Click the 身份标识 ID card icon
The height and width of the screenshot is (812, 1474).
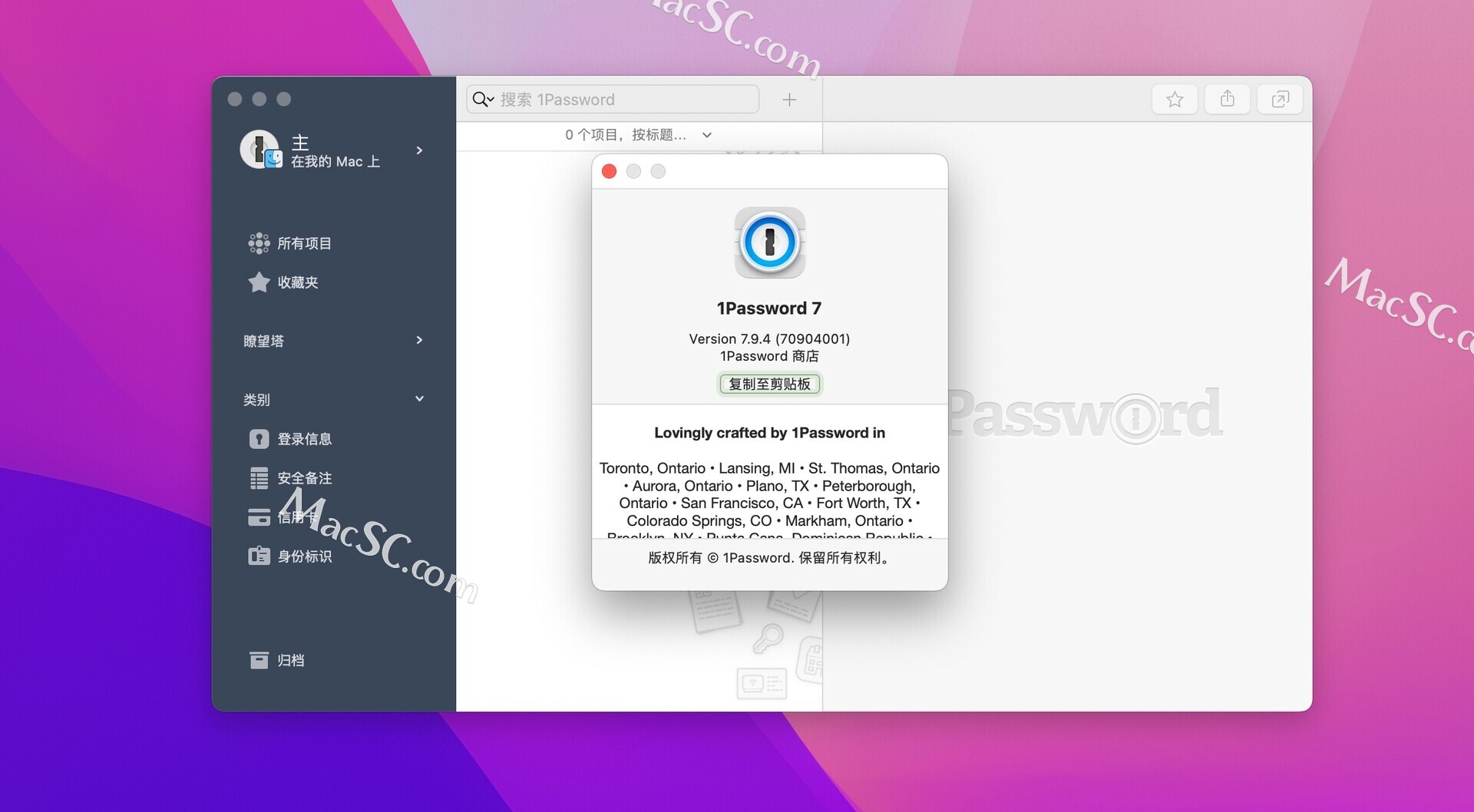point(259,556)
